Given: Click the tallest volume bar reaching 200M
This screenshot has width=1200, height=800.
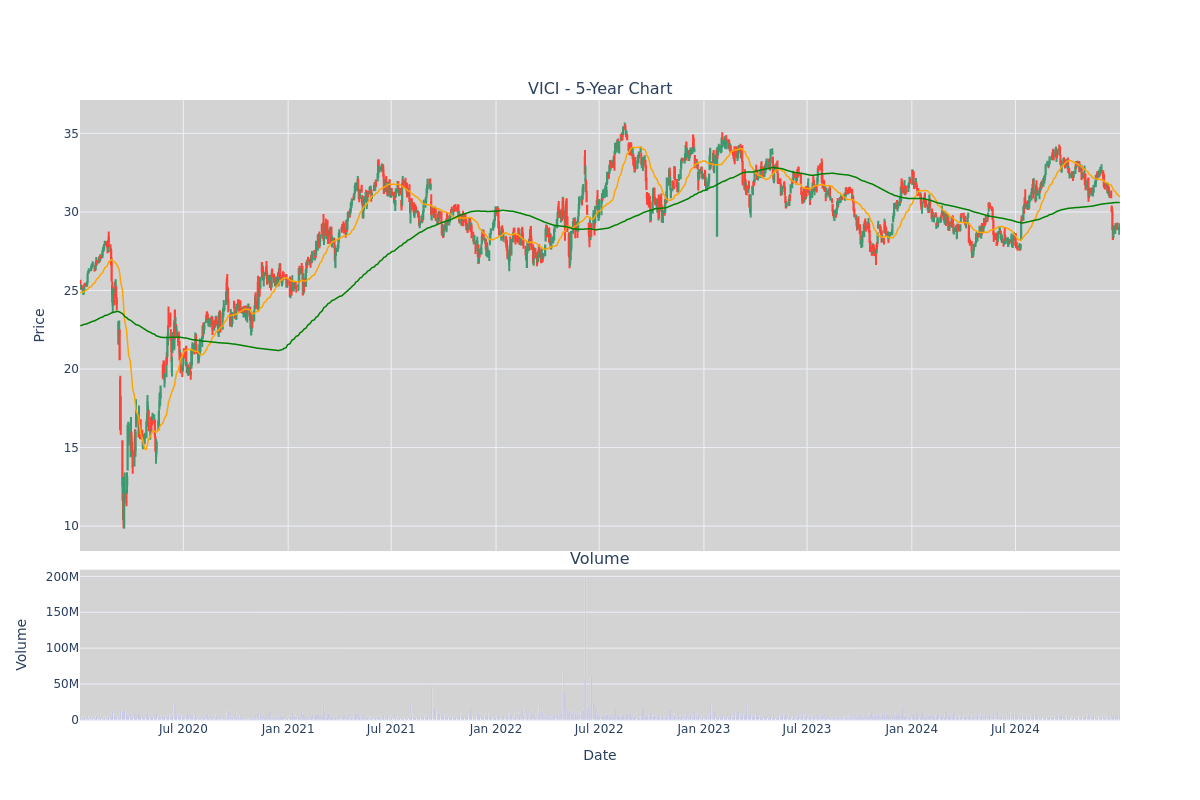Looking at the screenshot, I should tap(586, 648).
